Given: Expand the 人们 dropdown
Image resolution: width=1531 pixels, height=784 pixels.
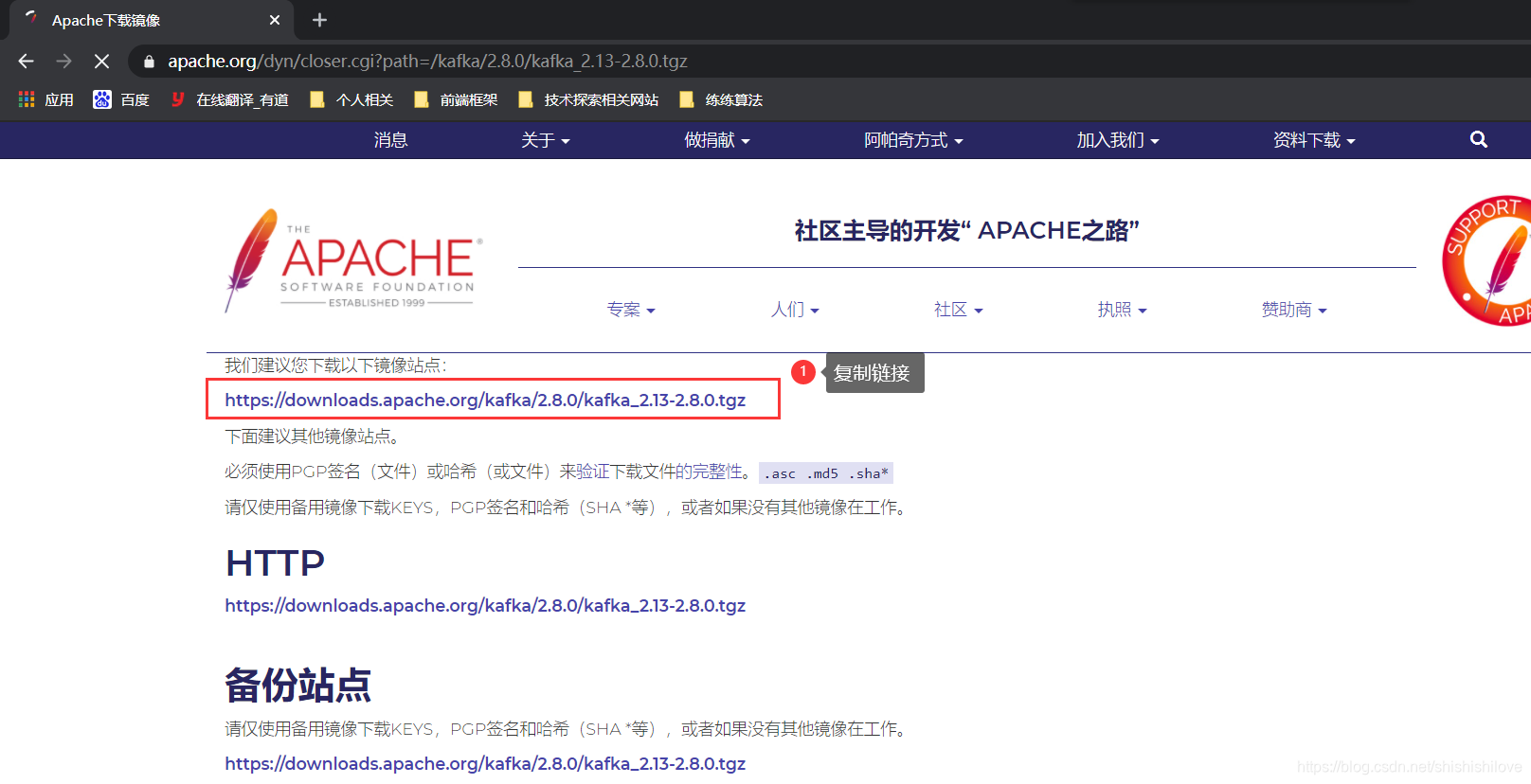Looking at the screenshot, I should coord(795,310).
